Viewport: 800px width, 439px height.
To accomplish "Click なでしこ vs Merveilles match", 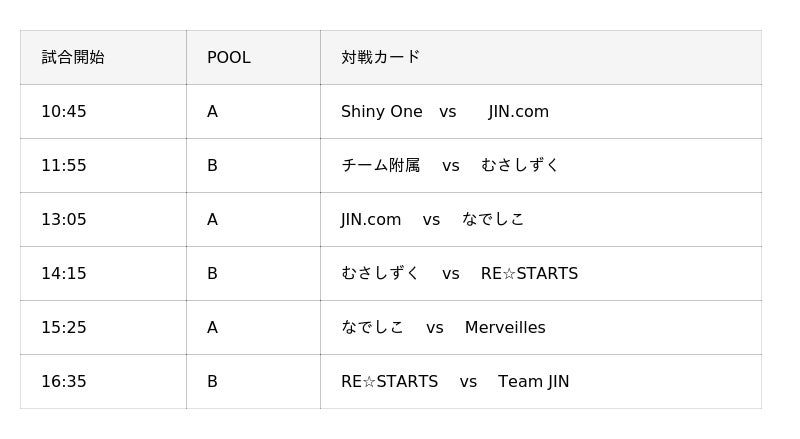I will 443,328.
